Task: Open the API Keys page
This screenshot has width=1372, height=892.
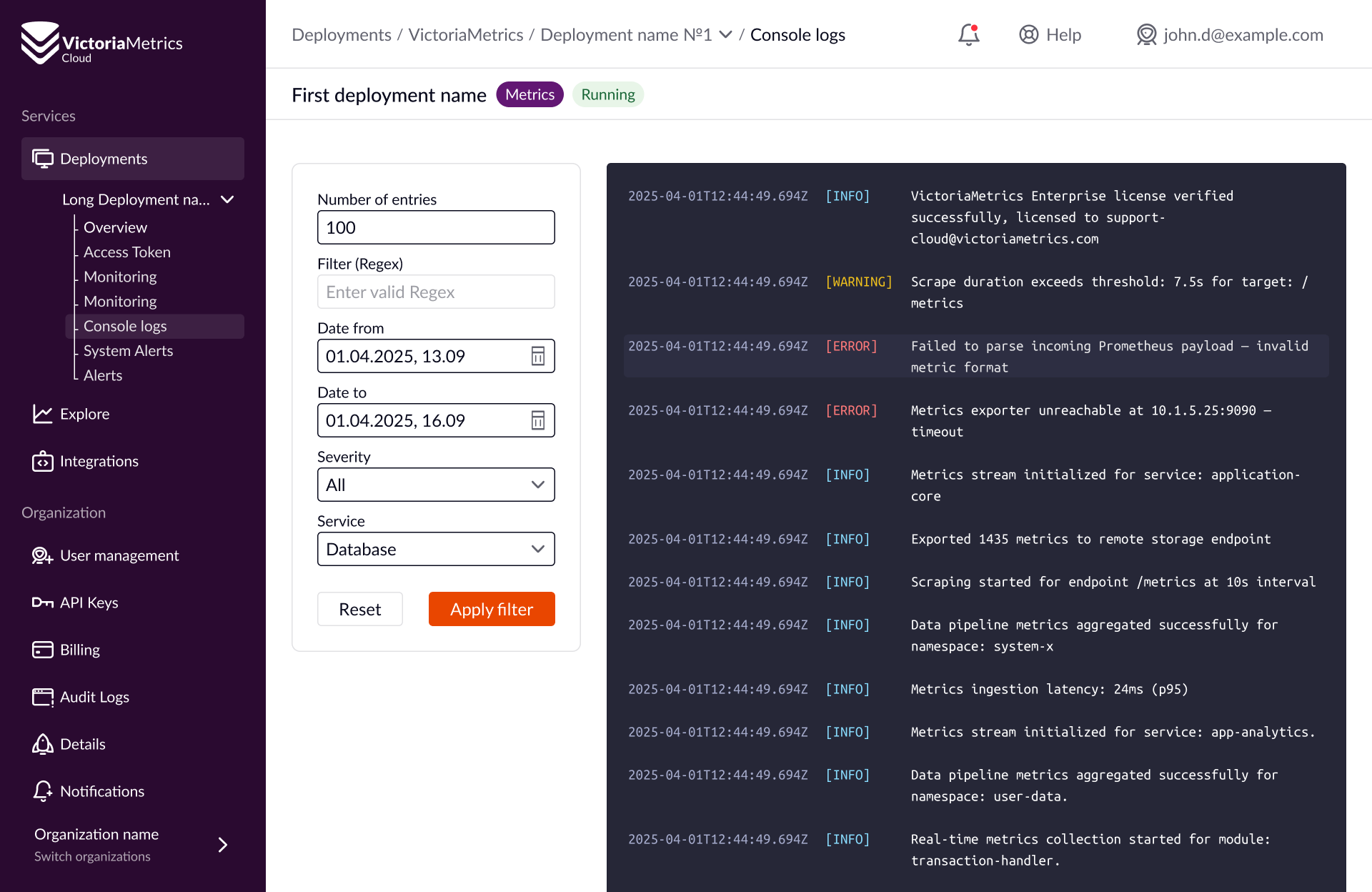Action: pos(89,603)
